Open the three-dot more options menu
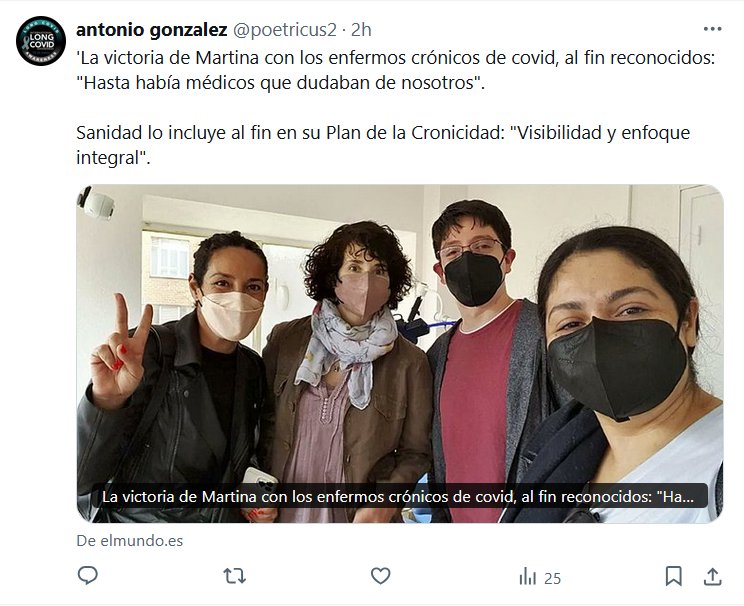The width and height of the screenshot is (744, 606). point(713,29)
